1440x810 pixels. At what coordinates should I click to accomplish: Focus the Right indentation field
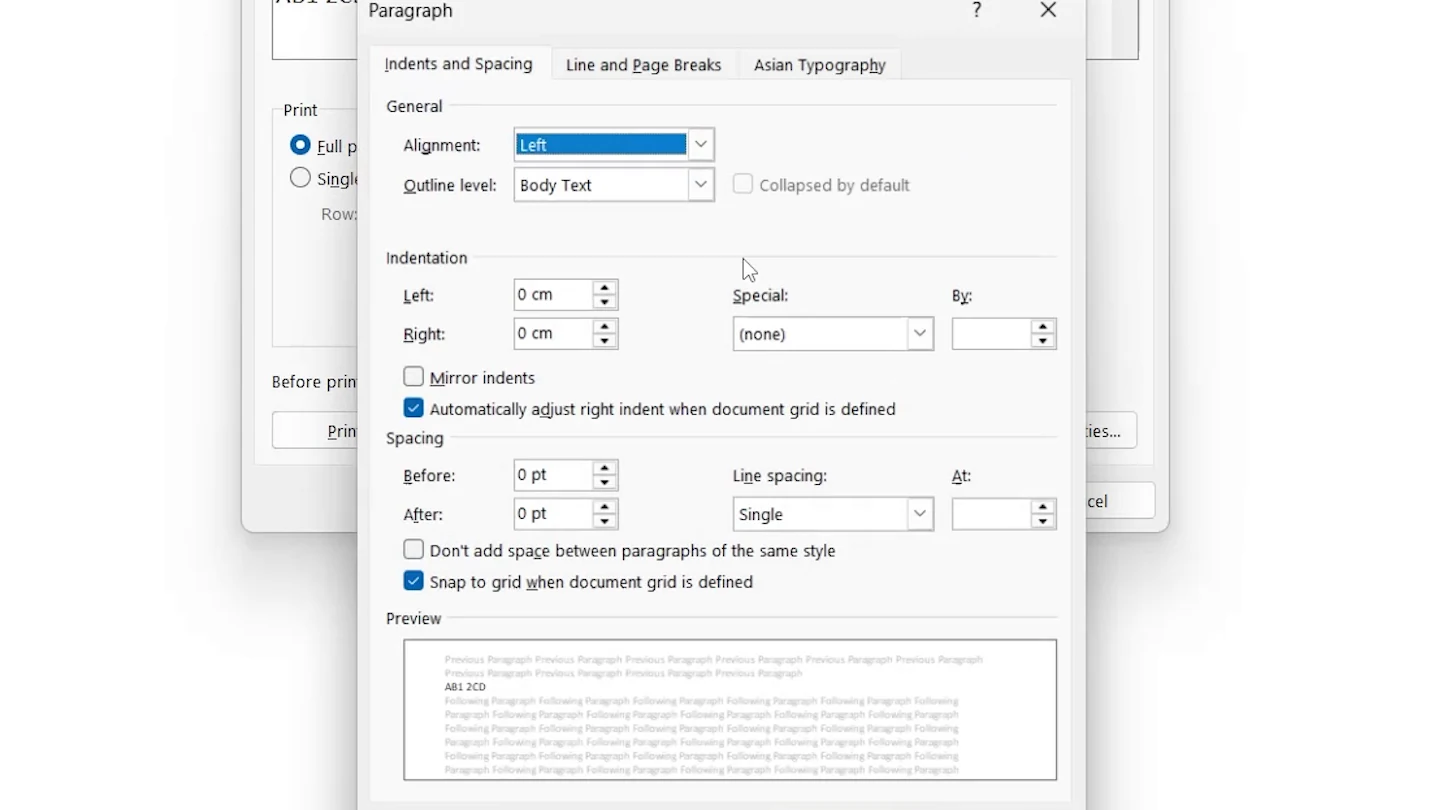[x=553, y=334]
